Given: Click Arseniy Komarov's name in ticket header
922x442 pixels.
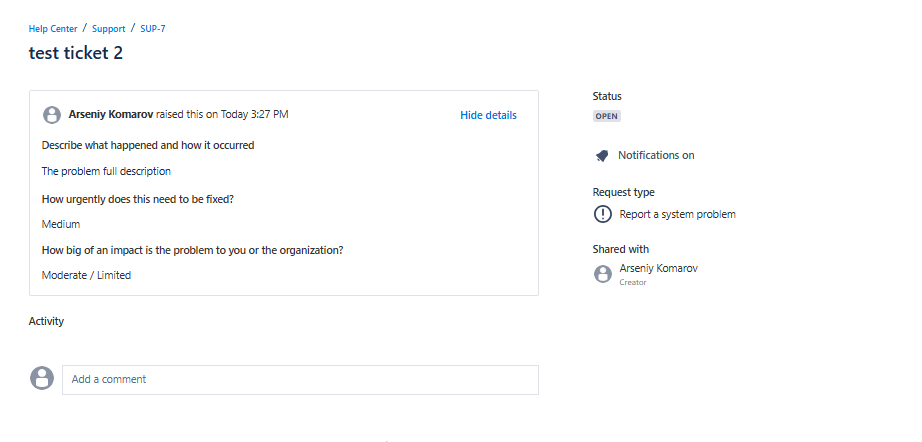Looking at the screenshot, I should 110,115.
